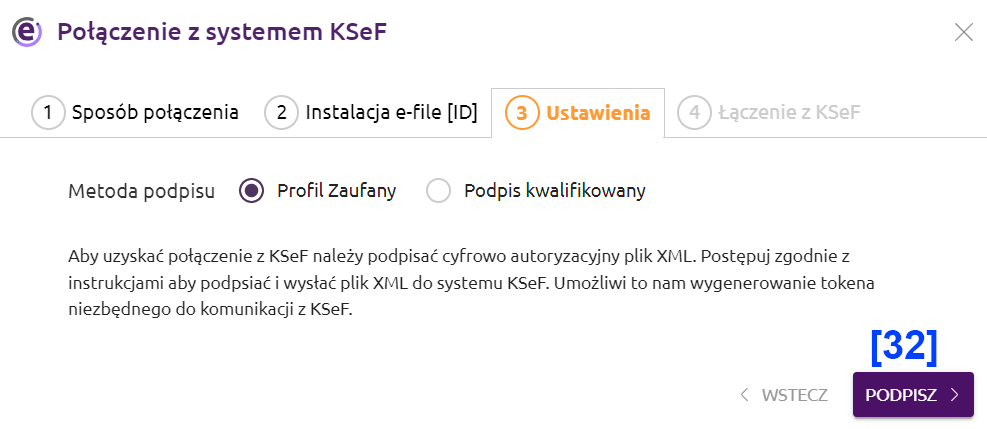Click the Profil Zaufany option label

point(336,191)
